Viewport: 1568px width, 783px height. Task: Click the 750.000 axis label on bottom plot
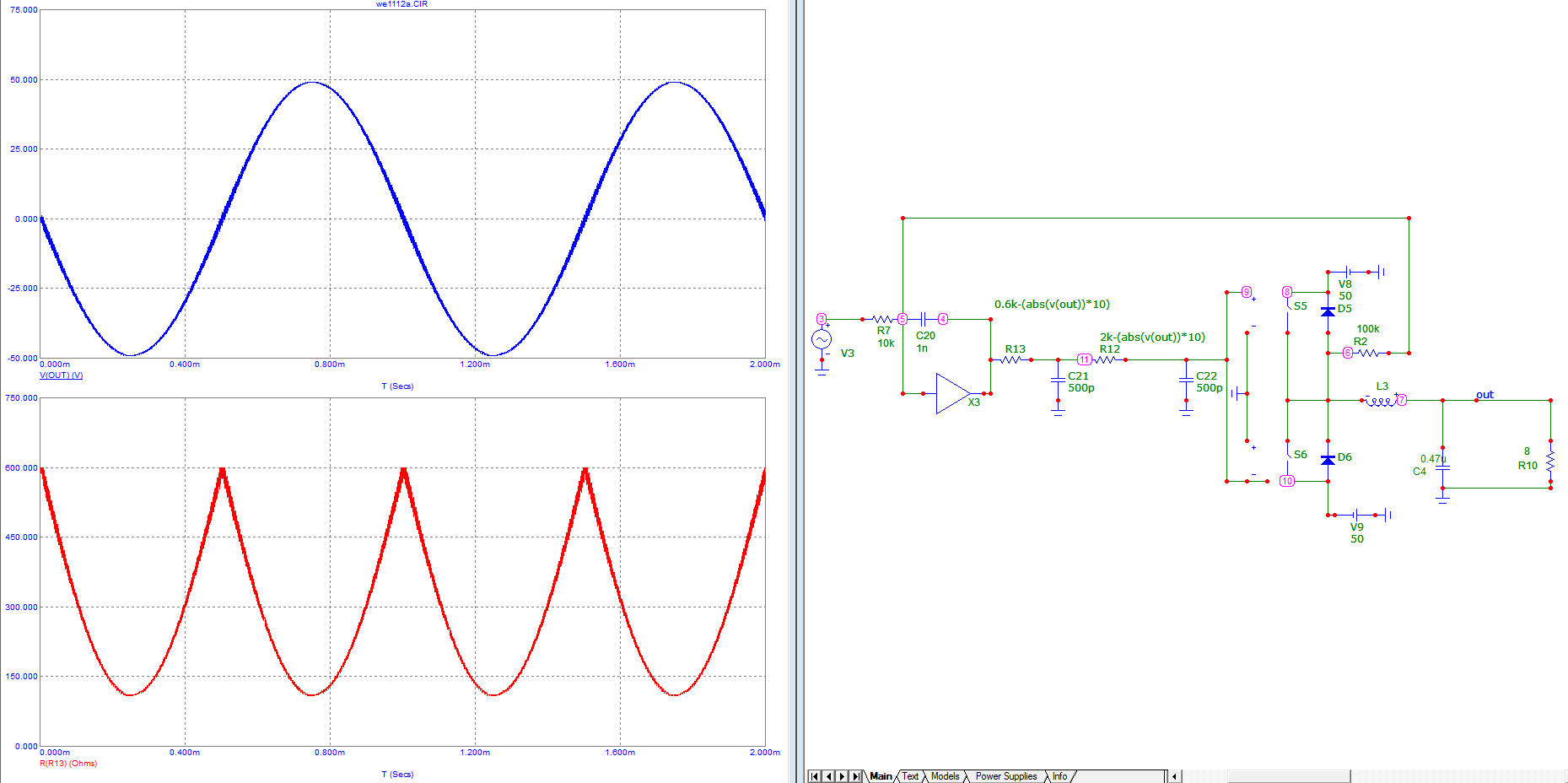point(22,398)
